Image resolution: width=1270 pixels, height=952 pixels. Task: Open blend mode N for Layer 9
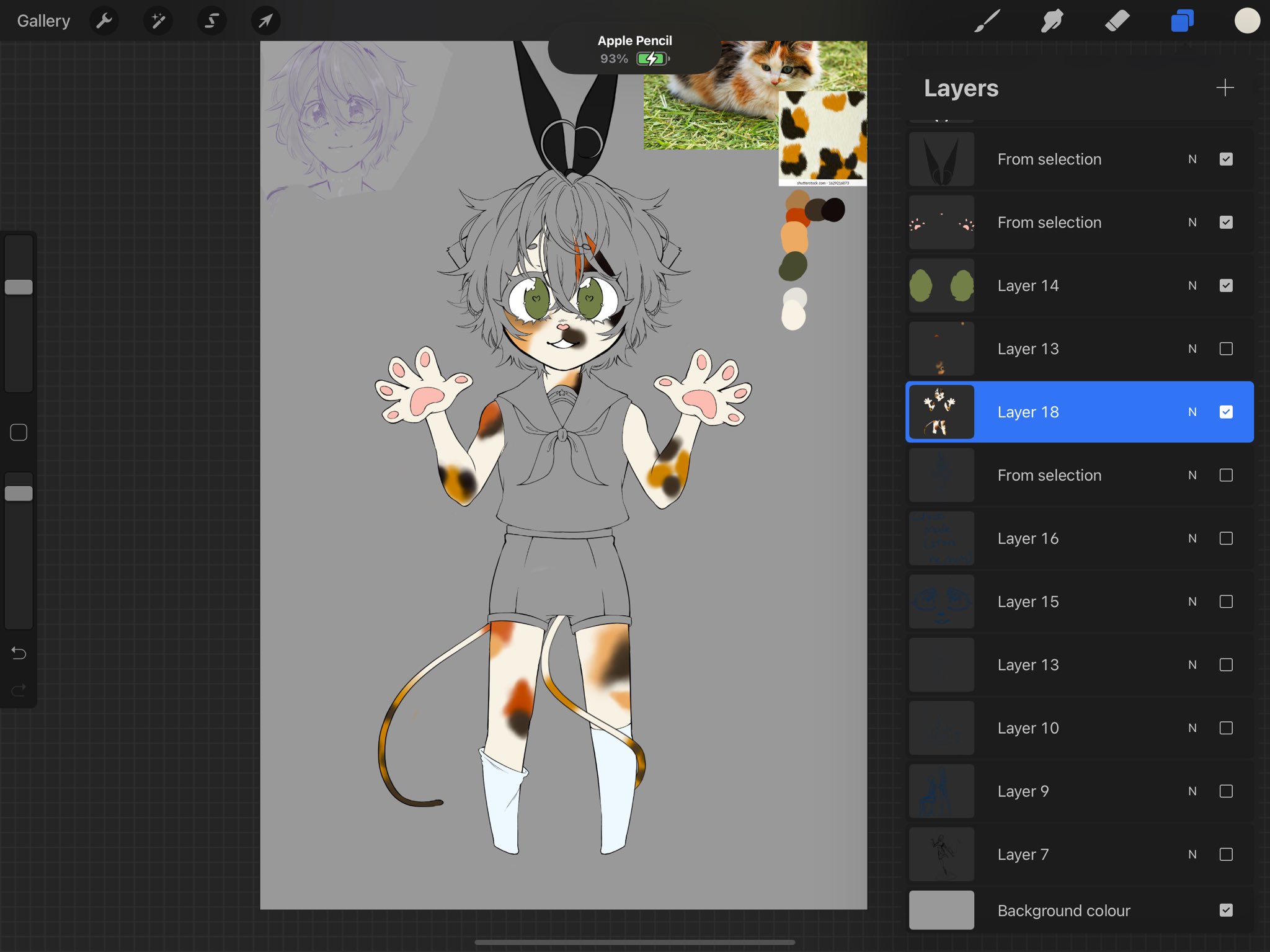point(1192,791)
